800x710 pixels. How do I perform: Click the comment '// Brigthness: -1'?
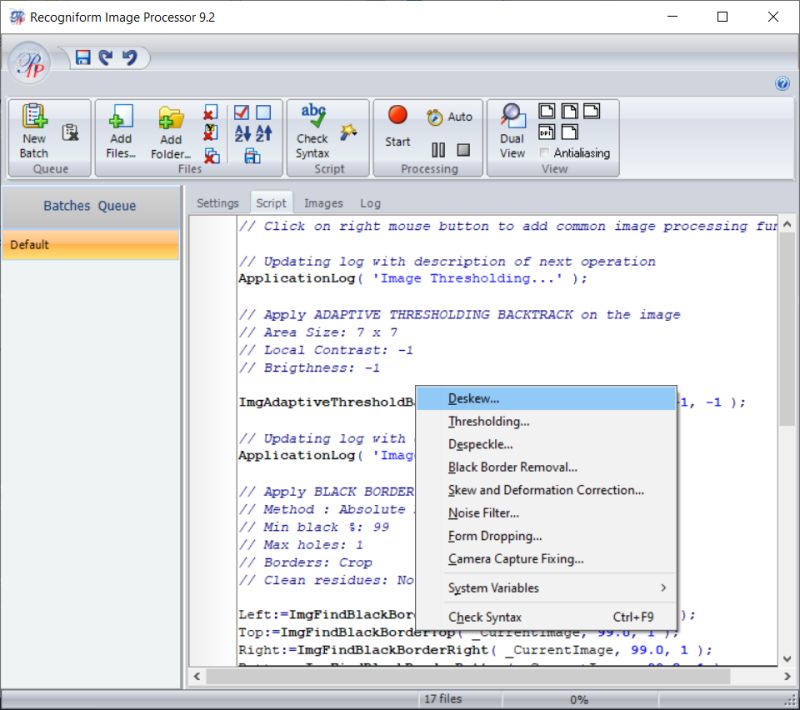[x=309, y=368]
